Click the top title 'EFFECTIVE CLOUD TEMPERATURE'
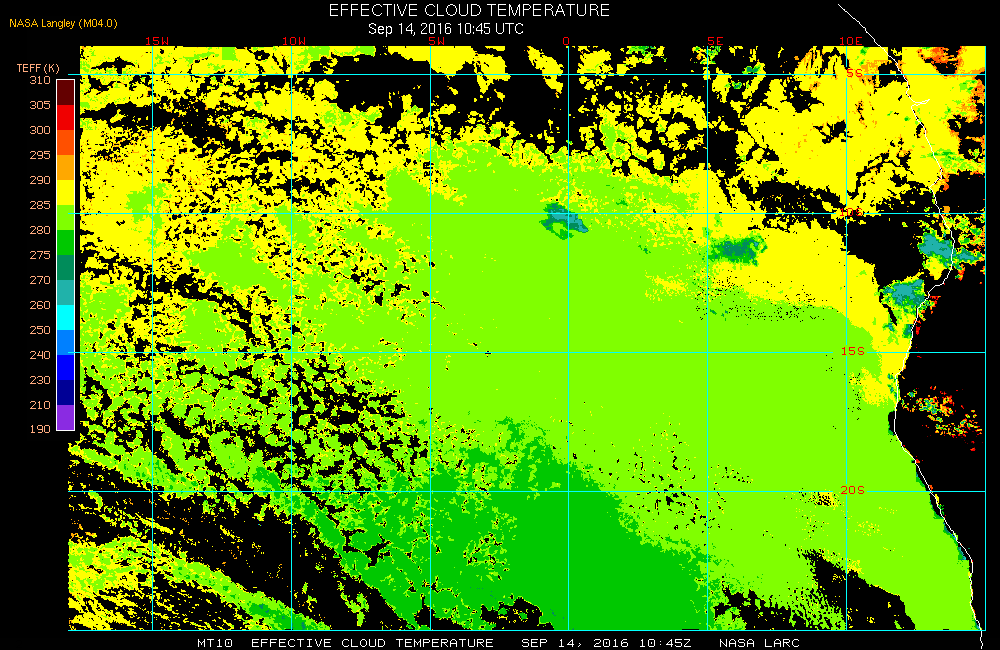This screenshot has height=650, width=1000. click(x=469, y=10)
